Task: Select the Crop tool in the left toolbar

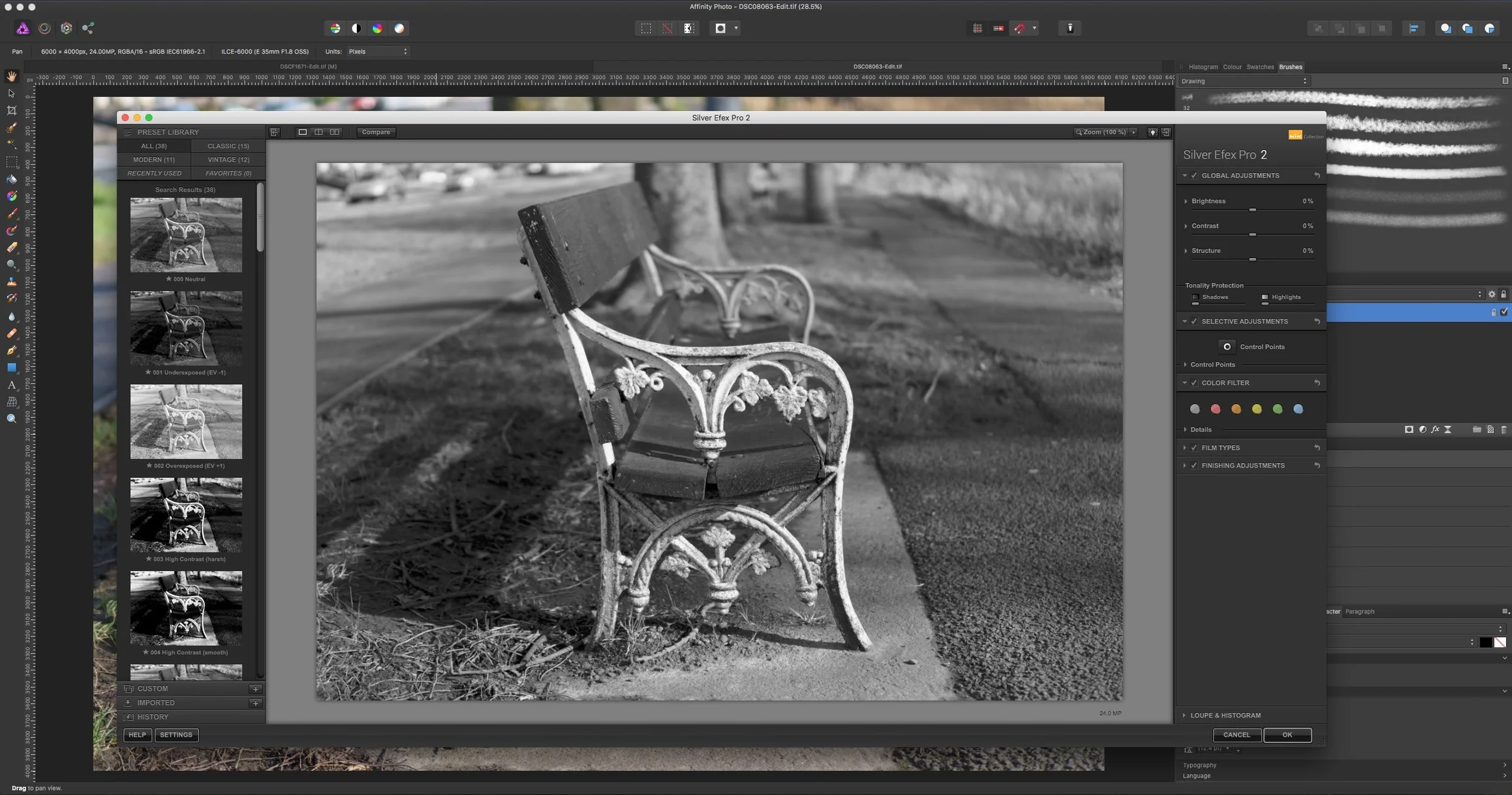Action: (x=11, y=111)
